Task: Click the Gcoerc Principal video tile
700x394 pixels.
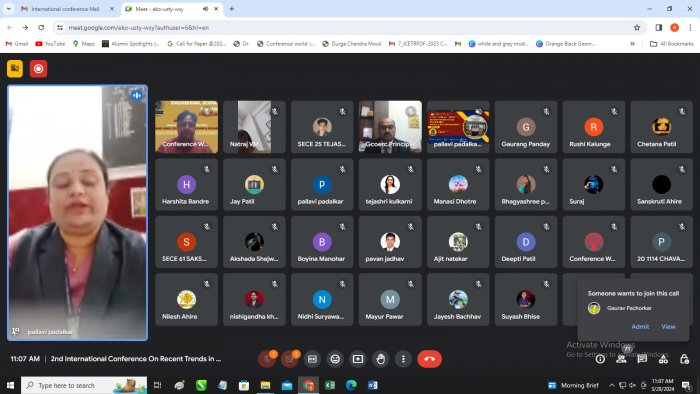Action: pos(390,127)
